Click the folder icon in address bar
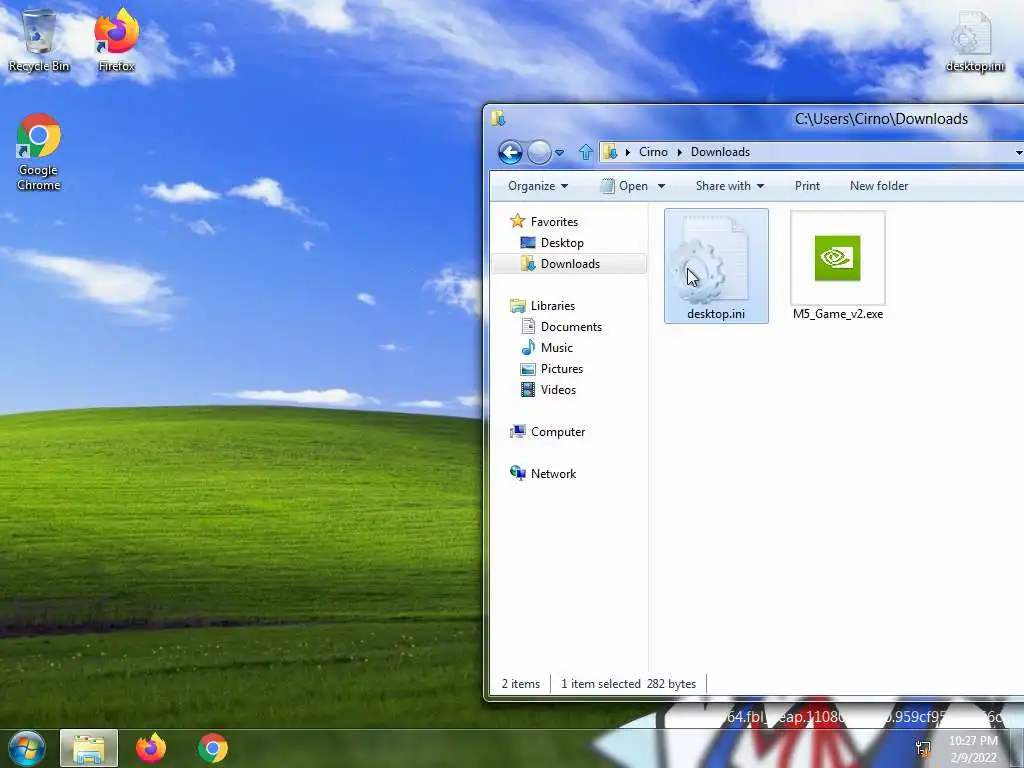 [610, 152]
